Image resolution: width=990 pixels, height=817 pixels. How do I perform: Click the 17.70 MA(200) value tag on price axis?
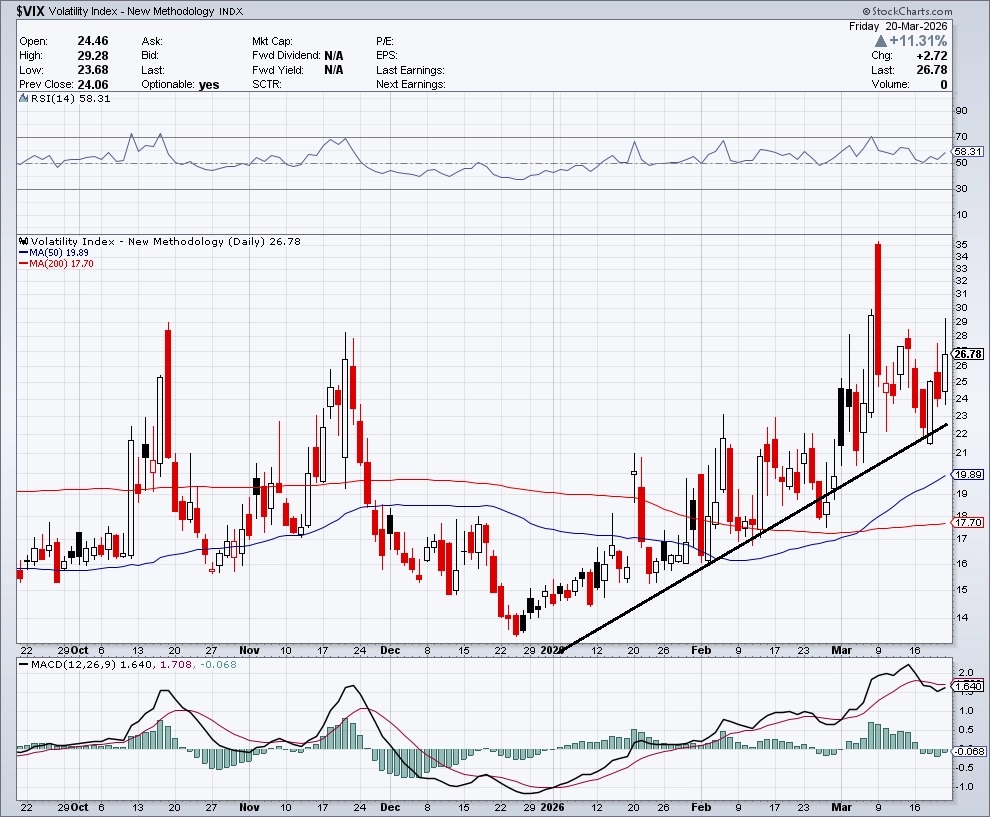tap(968, 523)
